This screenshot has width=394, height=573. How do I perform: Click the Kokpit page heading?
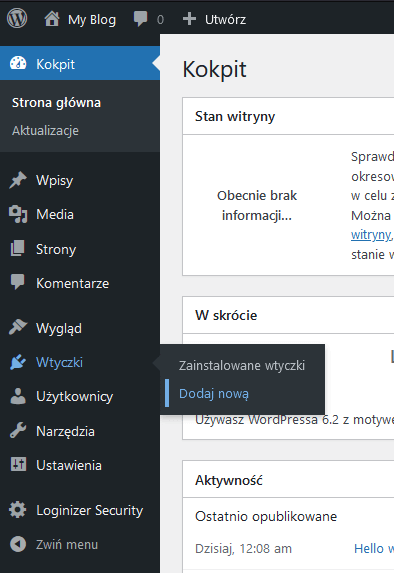(x=215, y=69)
